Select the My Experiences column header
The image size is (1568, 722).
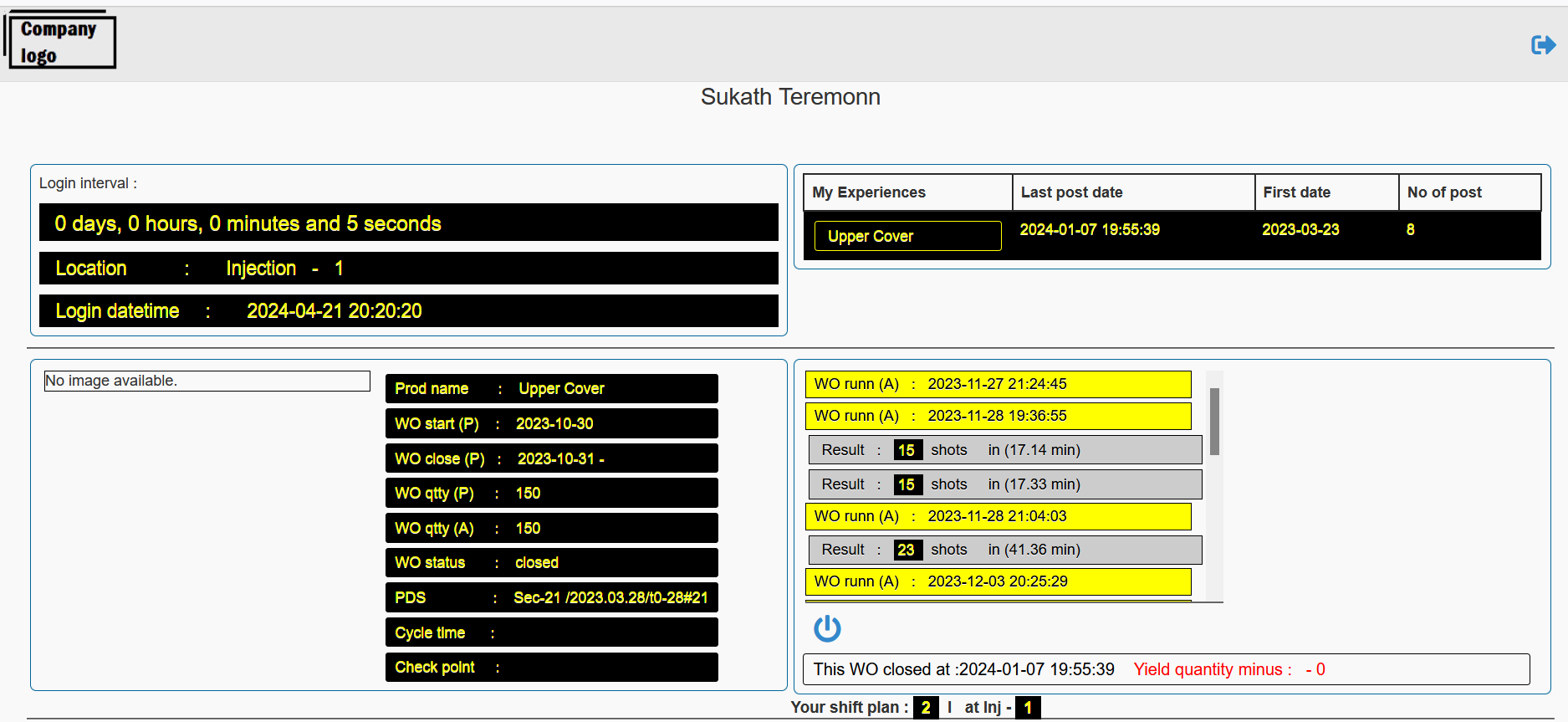tap(908, 192)
